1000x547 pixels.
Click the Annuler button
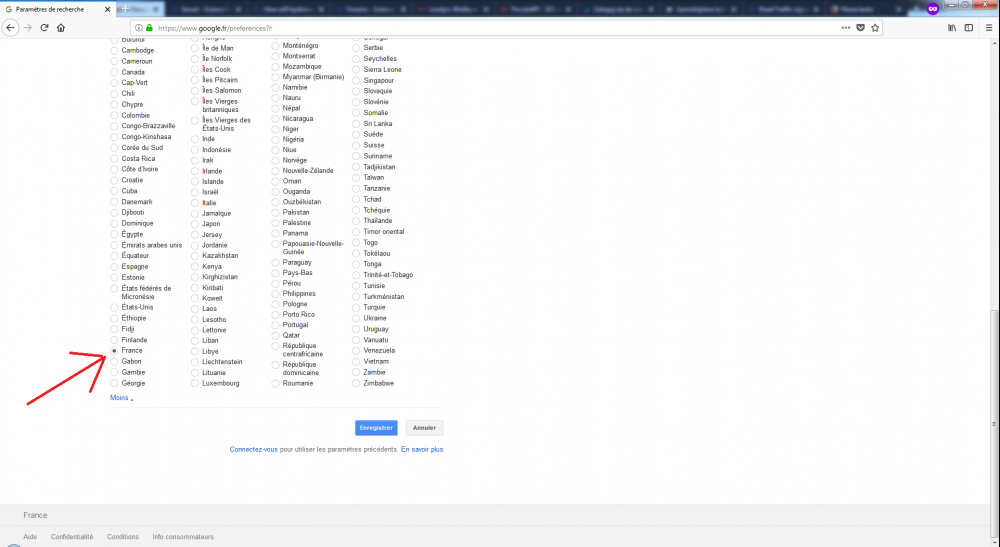point(424,428)
